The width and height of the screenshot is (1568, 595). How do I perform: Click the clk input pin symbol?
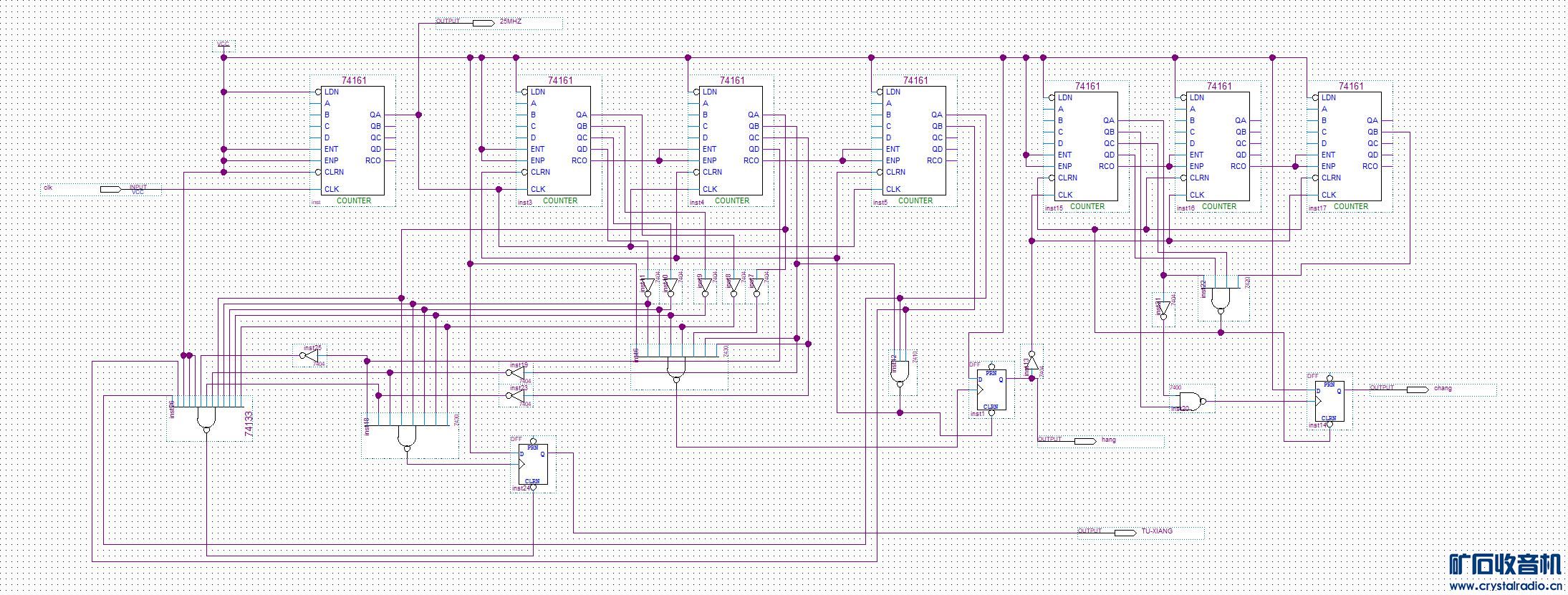(x=110, y=189)
